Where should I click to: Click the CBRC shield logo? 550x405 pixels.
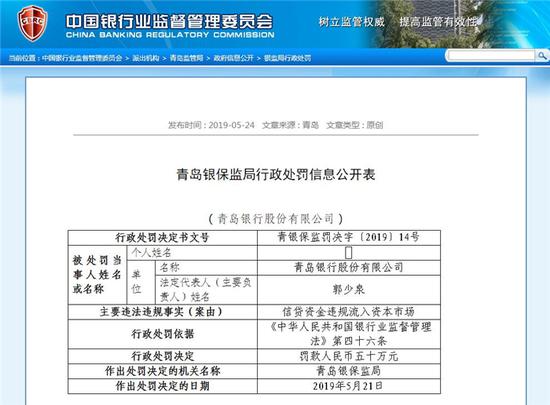(x=32, y=23)
